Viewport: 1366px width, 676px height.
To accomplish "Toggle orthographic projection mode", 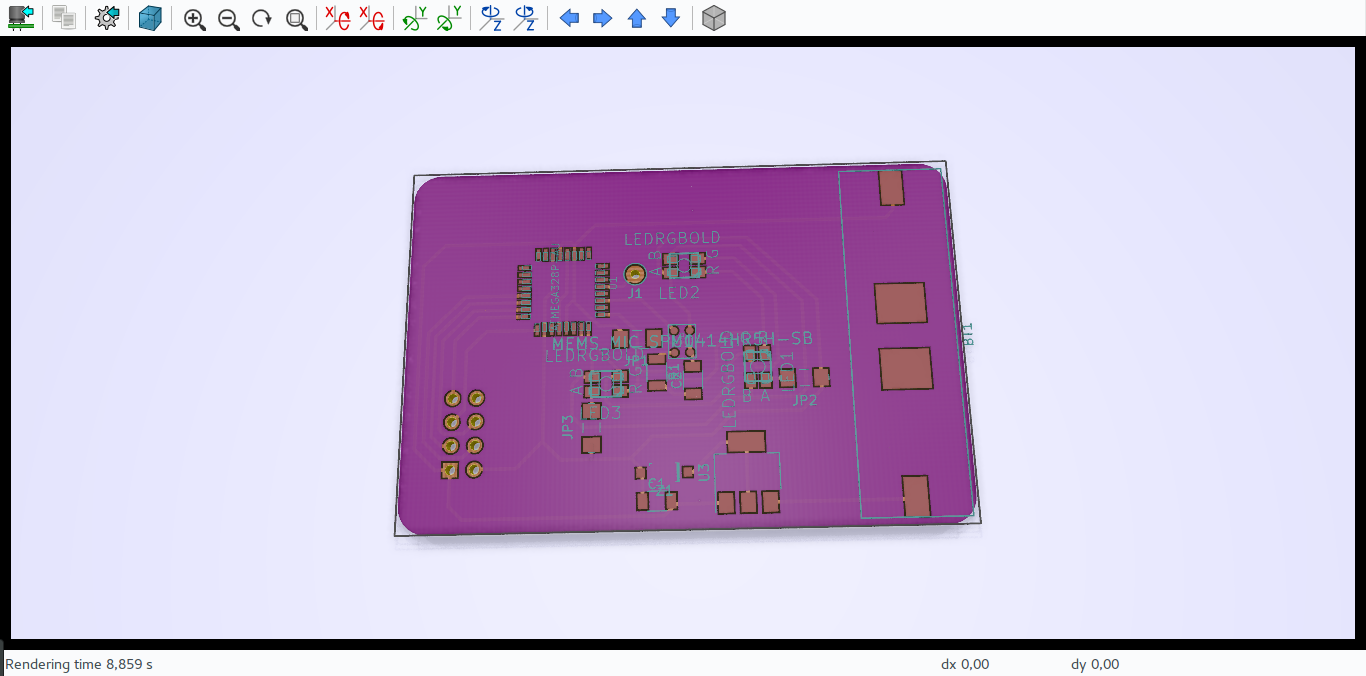I will 714,17.
